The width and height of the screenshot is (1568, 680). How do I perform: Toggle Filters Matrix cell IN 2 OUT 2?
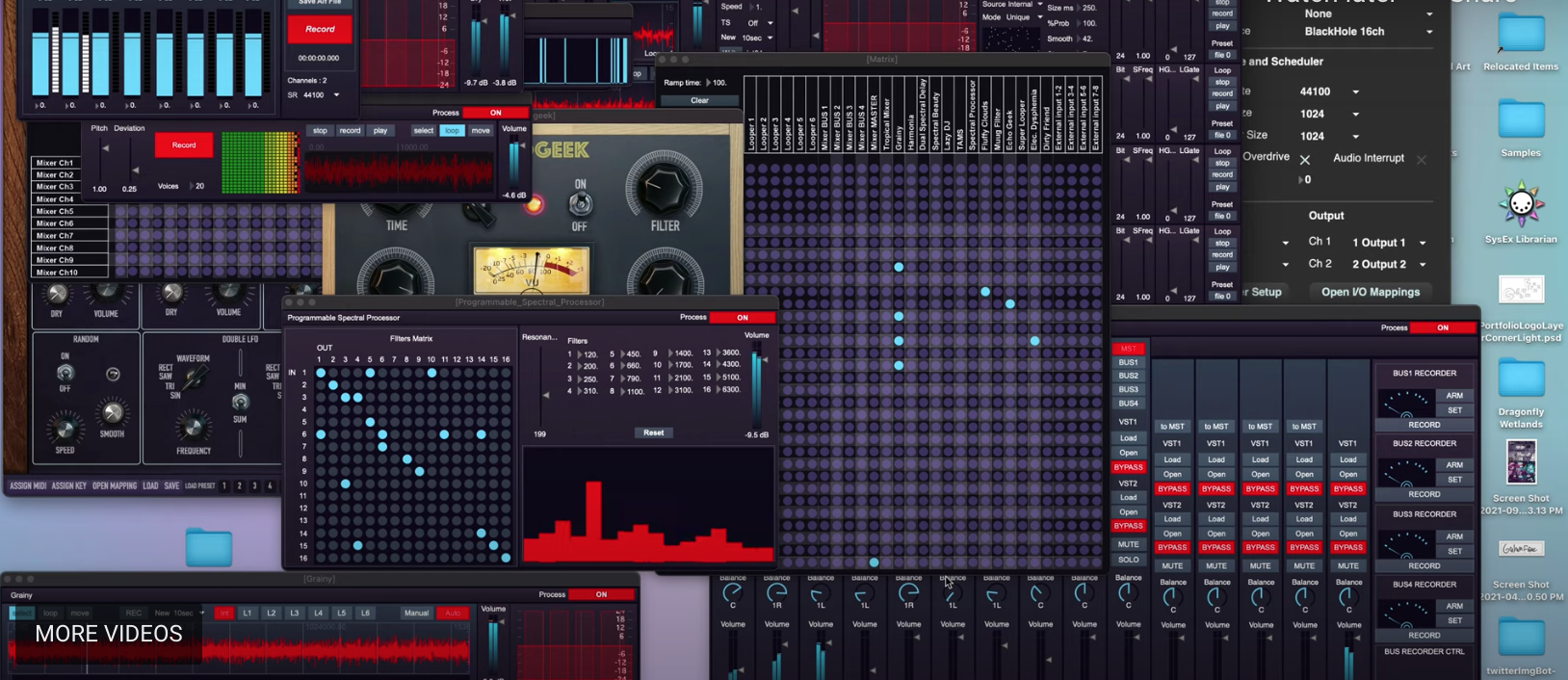click(333, 385)
